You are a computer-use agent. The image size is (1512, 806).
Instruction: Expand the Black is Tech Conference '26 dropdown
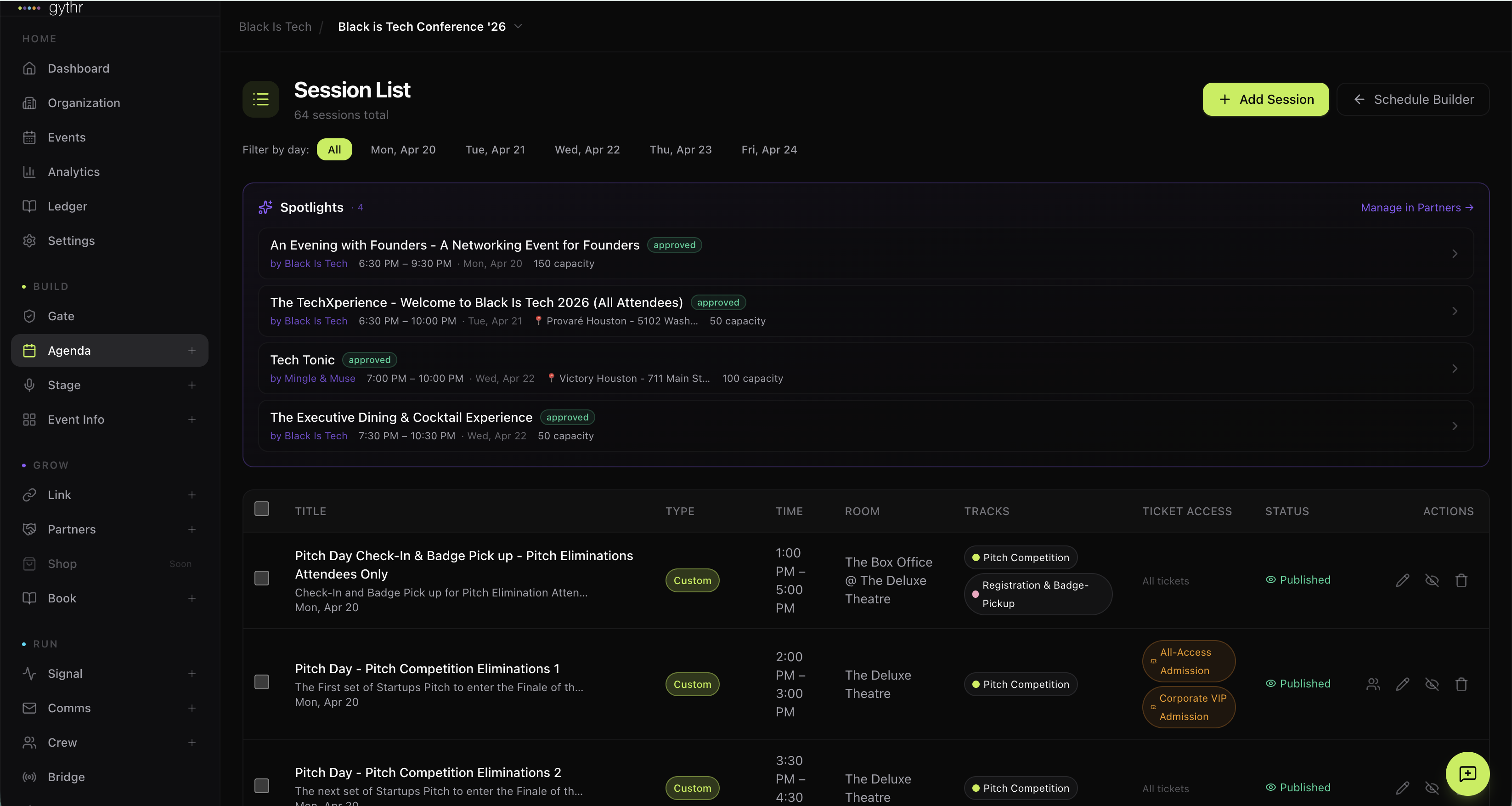pos(517,26)
